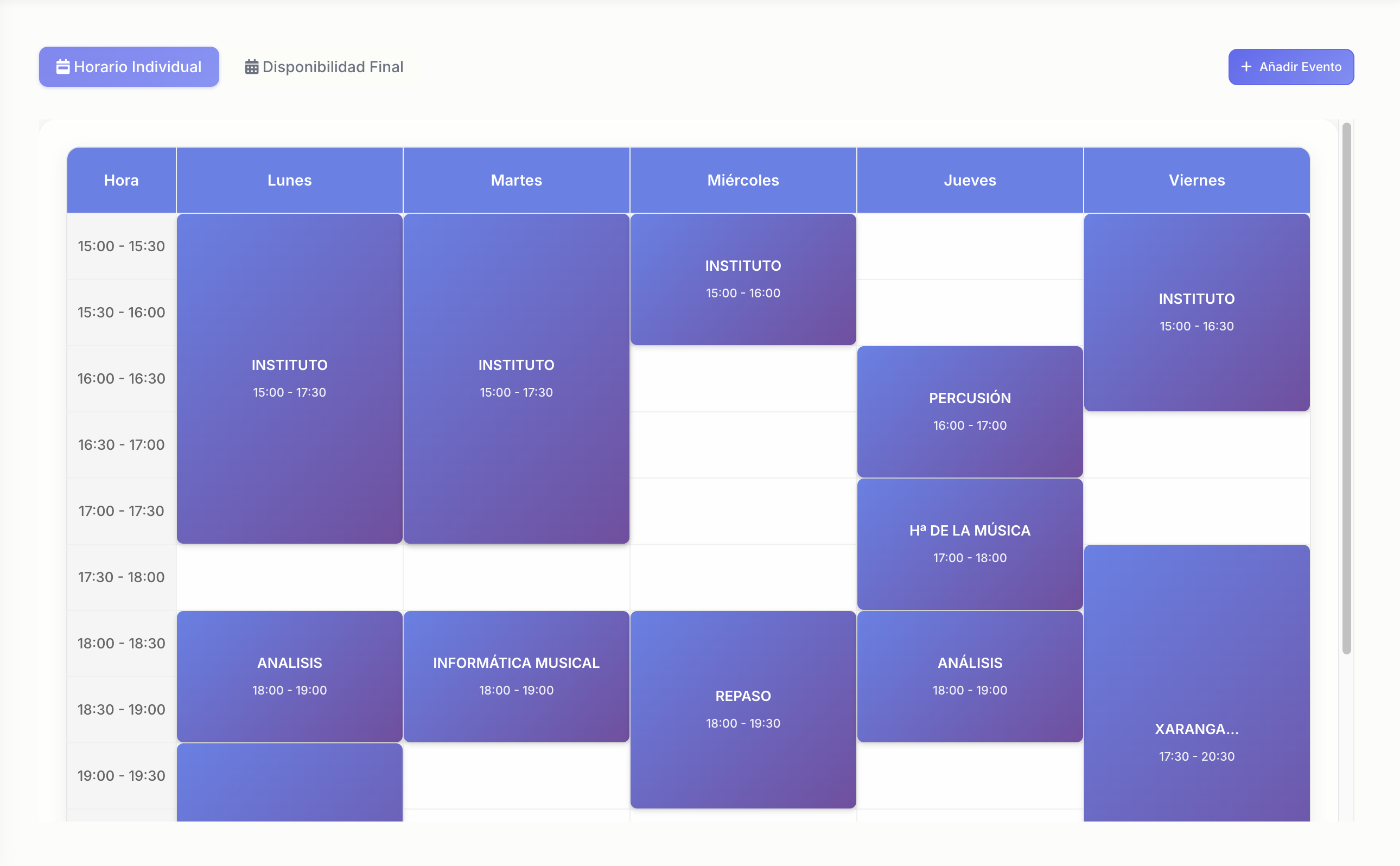Click the Wednesday REPASO event block
The width and height of the screenshot is (1400, 866).
click(743, 710)
